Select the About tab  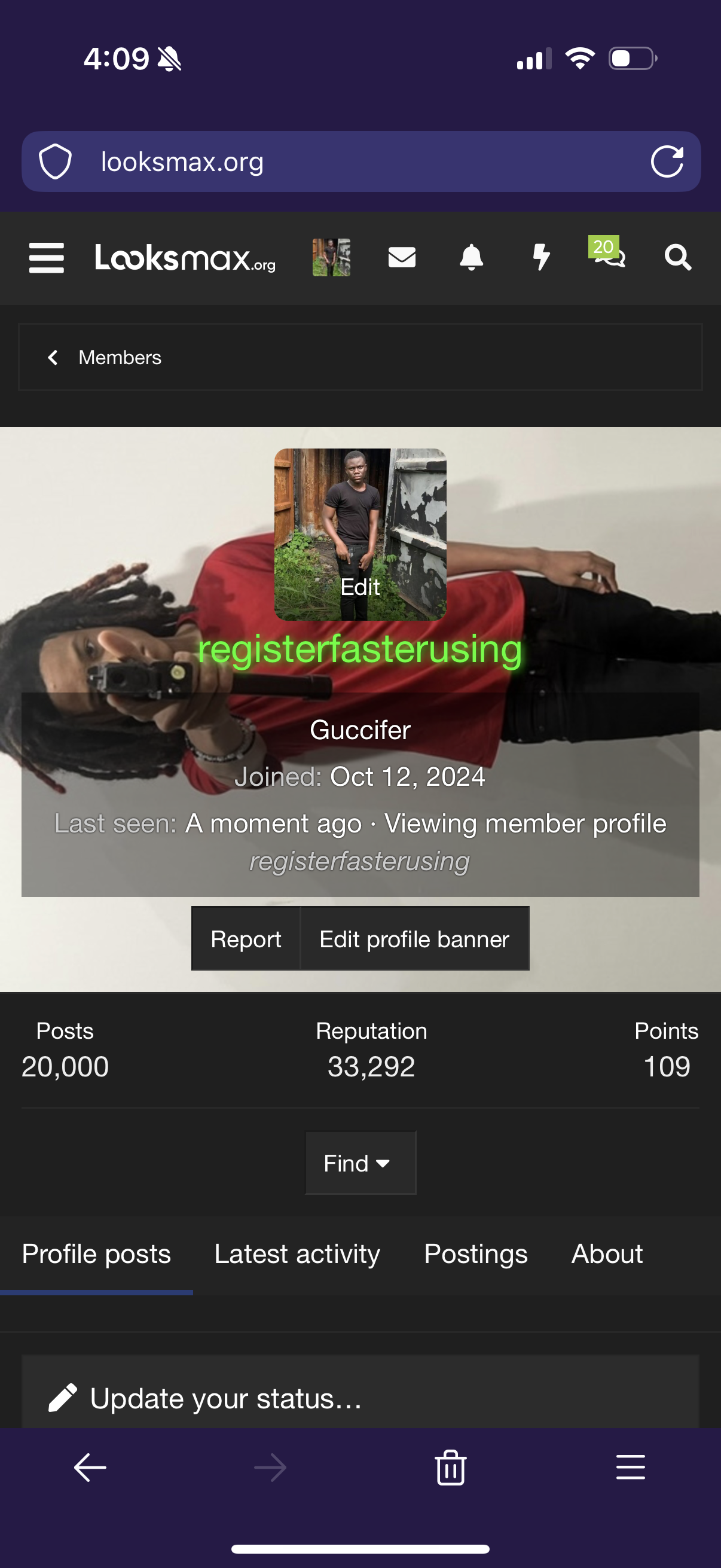[607, 1254]
